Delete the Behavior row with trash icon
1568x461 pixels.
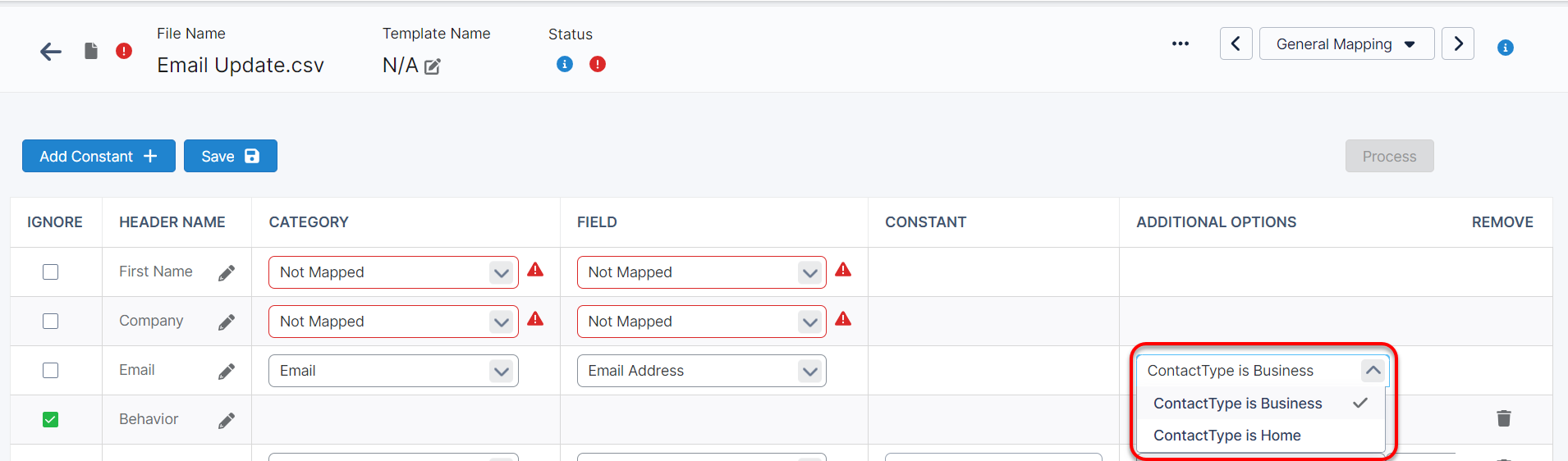[x=1503, y=418]
